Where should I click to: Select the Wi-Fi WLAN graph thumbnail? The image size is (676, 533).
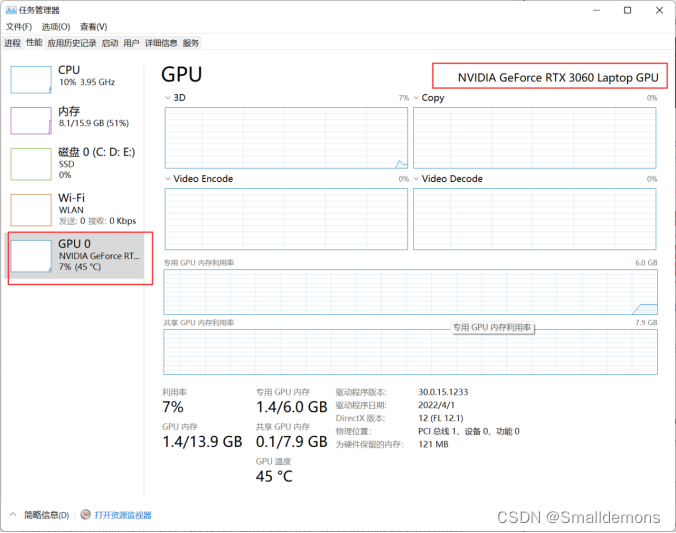[x=31, y=210]
